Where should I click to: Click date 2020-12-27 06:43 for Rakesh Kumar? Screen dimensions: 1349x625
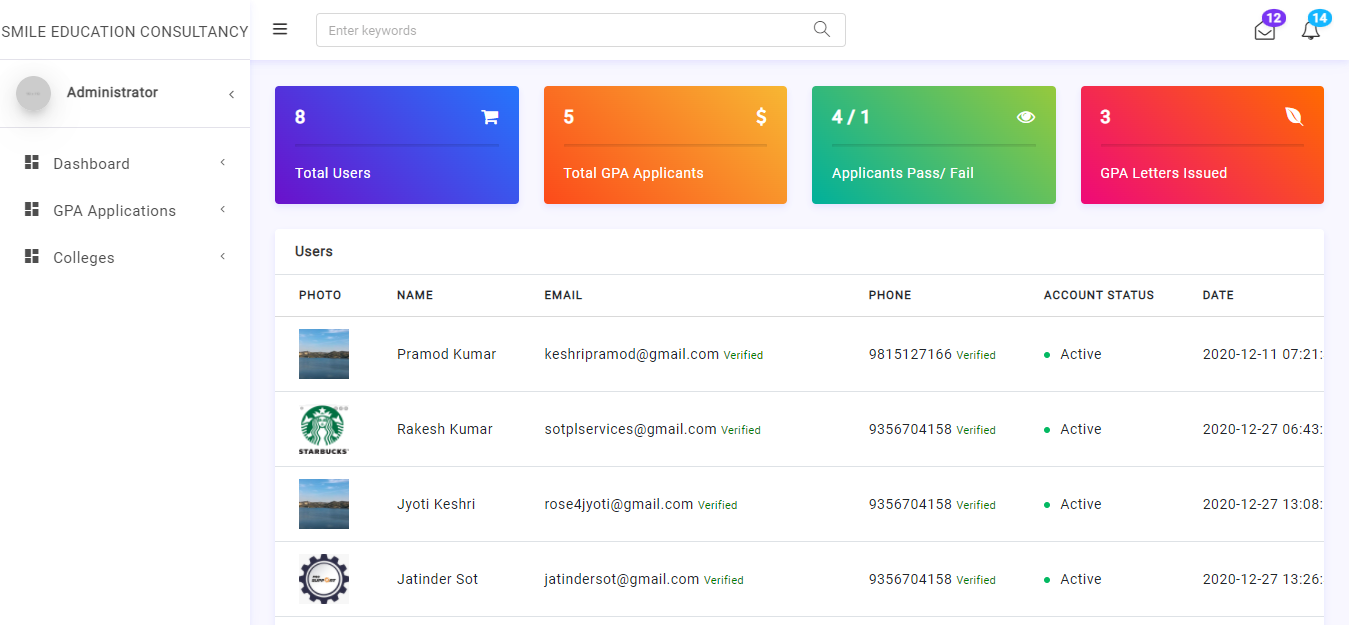coord(1263,429)
